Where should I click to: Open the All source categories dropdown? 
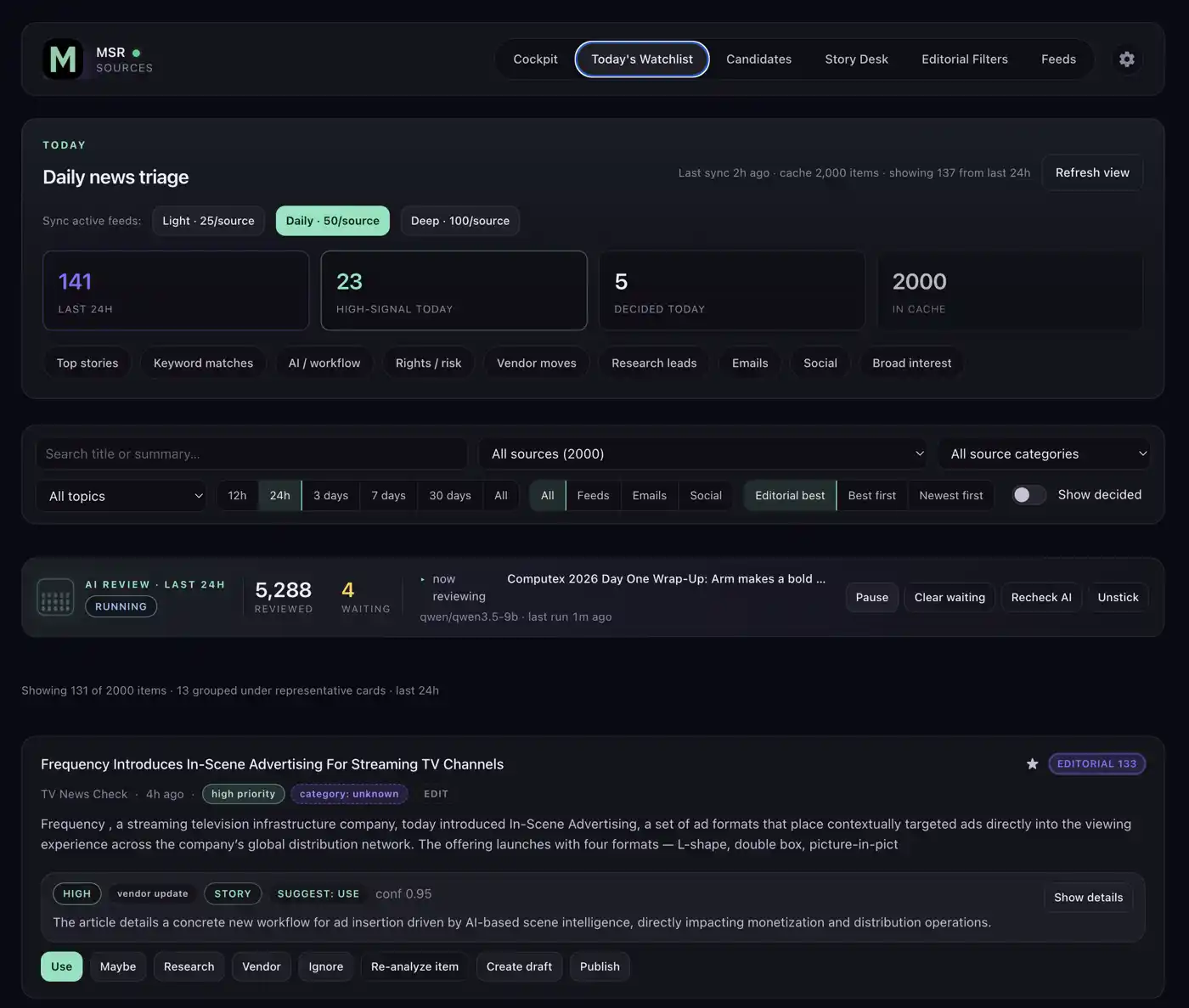click(1044, 453)
